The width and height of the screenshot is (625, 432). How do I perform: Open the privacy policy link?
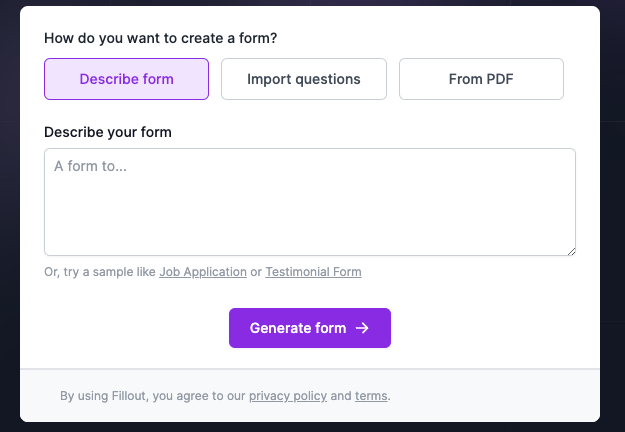288,396
